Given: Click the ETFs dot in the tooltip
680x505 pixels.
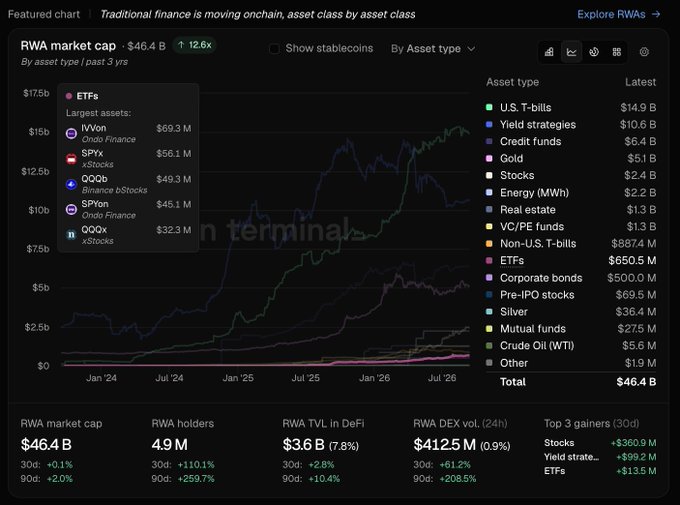Looking at the screenshot, I should (69, 96).
